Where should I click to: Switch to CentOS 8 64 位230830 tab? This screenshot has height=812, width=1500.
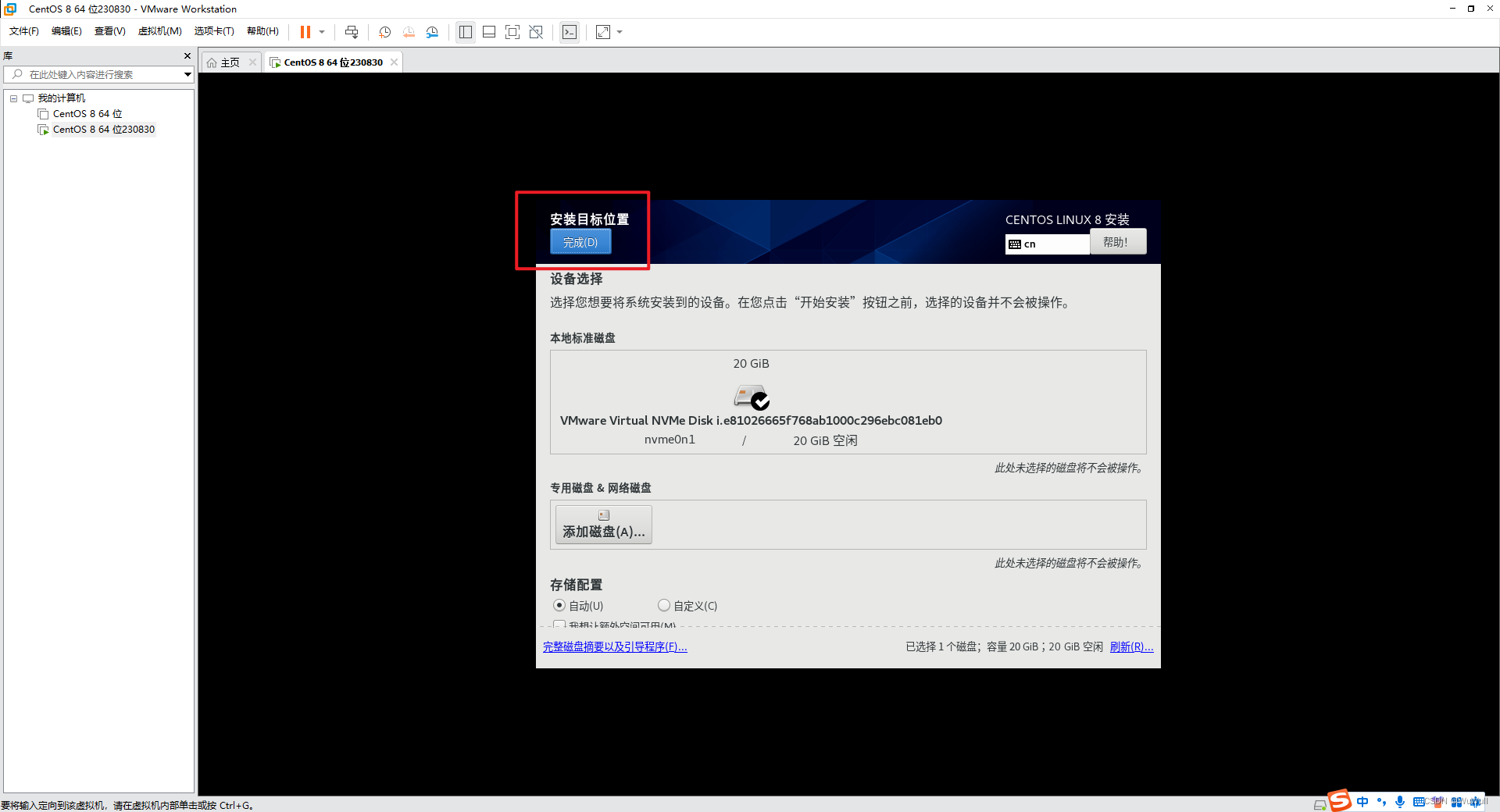click(333, 62)
